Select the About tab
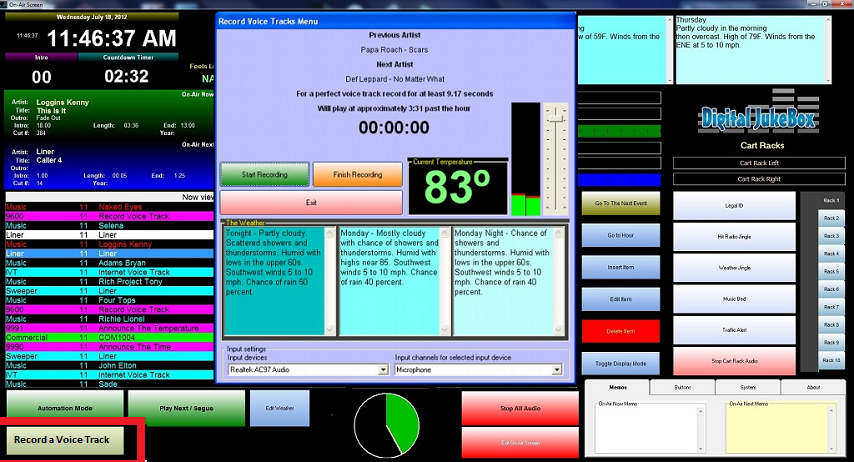The height and width of the screenshot is (462, 854). tap(813, 387)
